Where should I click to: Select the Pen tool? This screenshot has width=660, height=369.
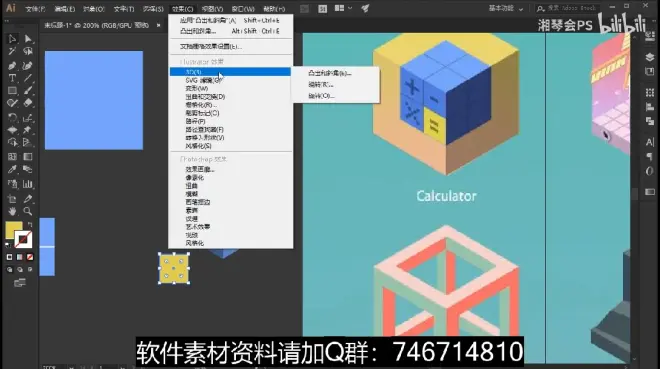pyautogui.click(x=12, y=65)
